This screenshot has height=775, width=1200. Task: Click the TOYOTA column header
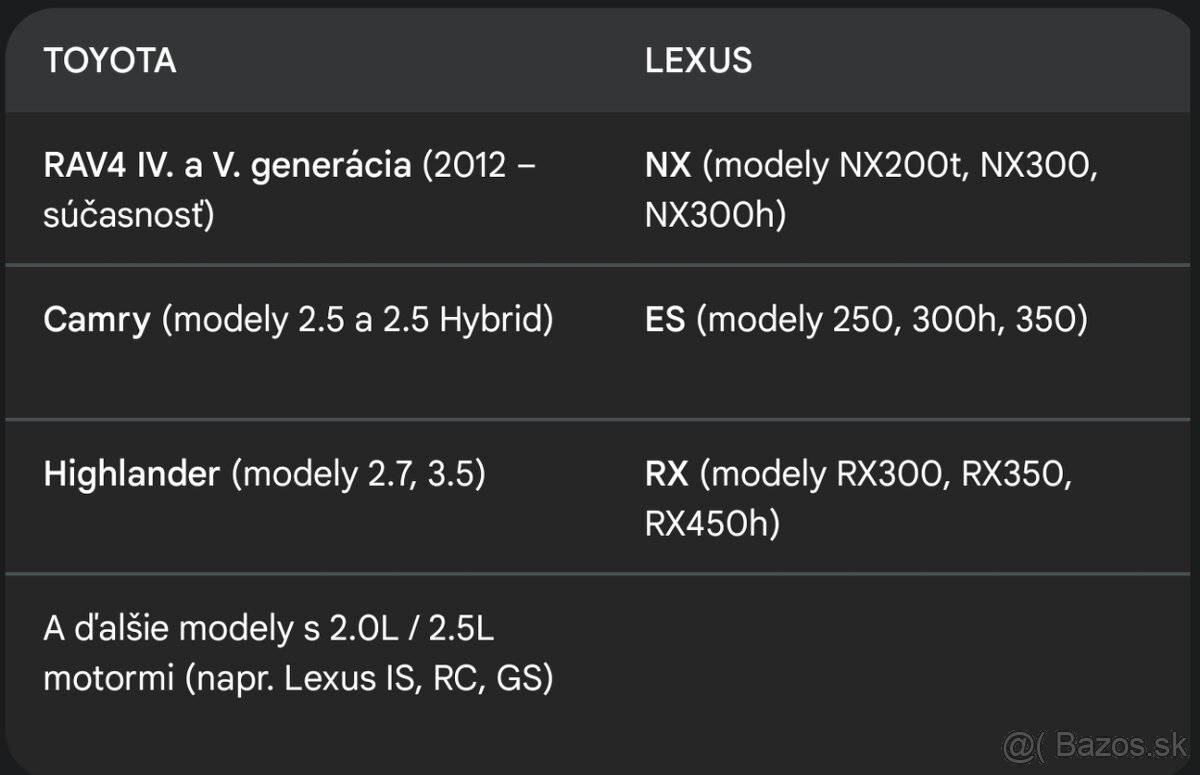(110, 61)
